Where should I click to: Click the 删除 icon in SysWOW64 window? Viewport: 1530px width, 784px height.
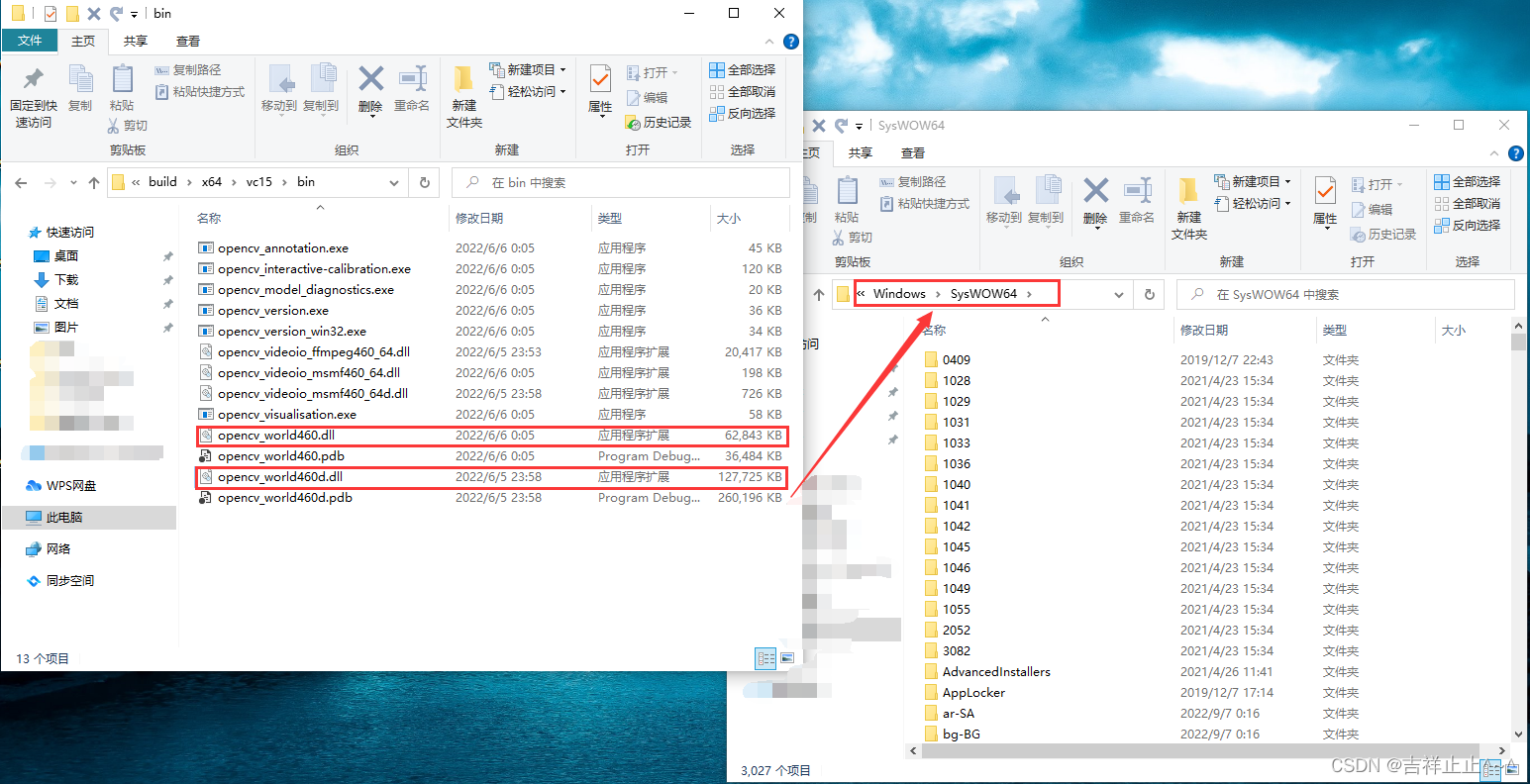click(x=1095, y=201)
